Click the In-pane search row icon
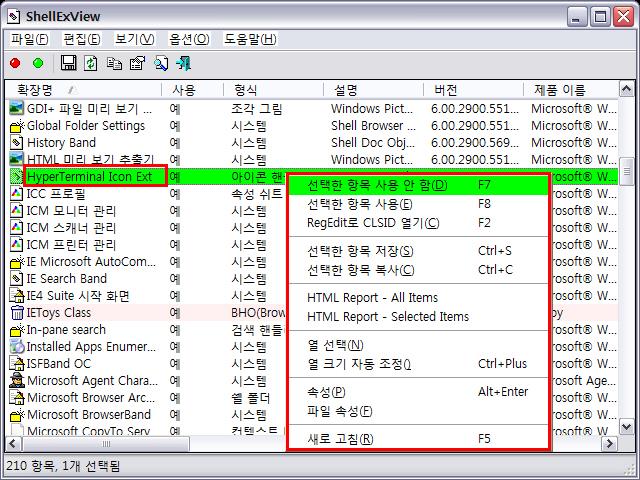 16,330
